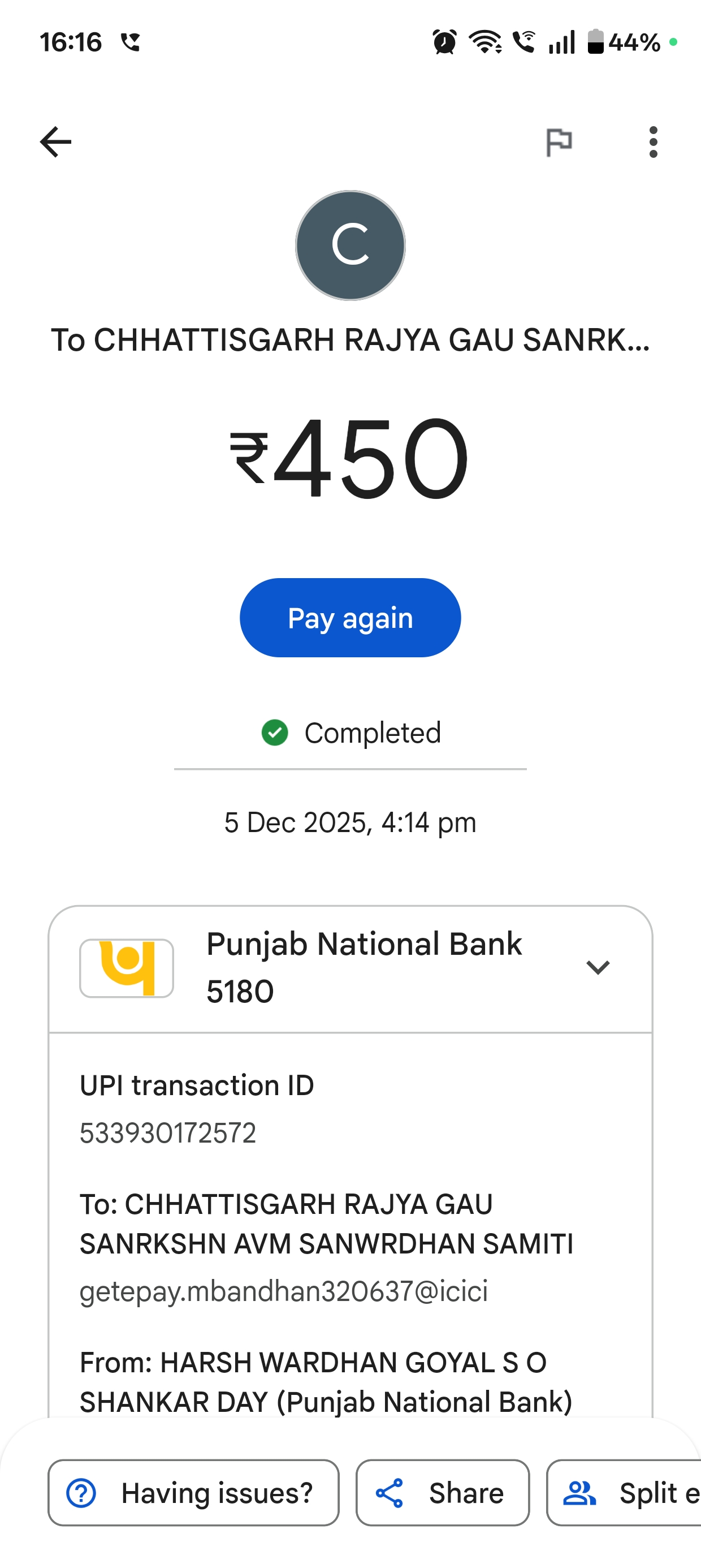
Task: Tap the ₹450 payment amount
Action: (x=349, y=458)
